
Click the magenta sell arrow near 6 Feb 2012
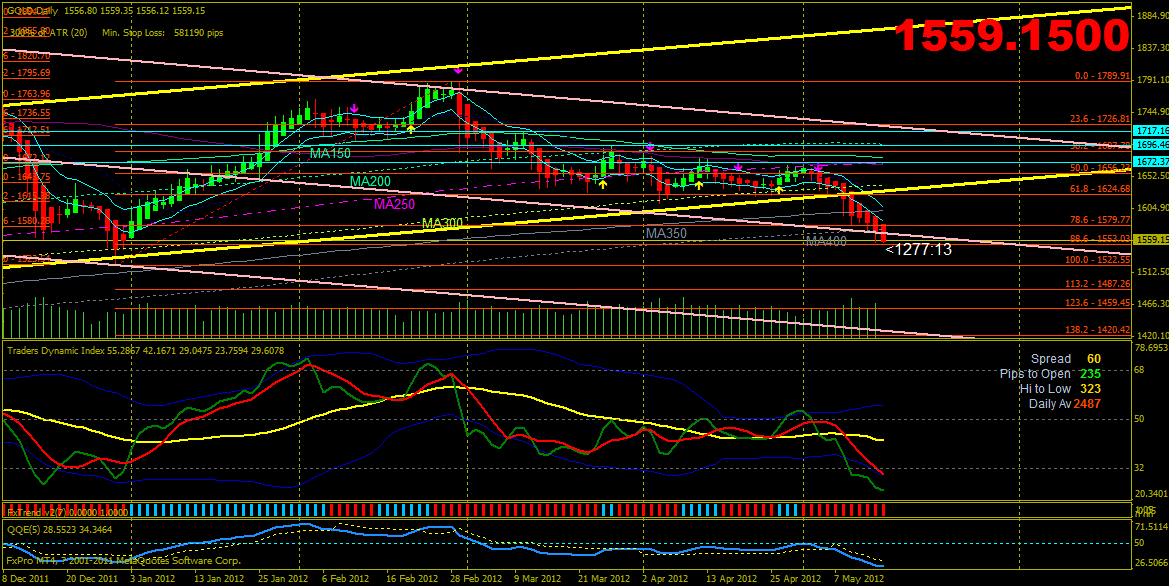tap(354, 109)
